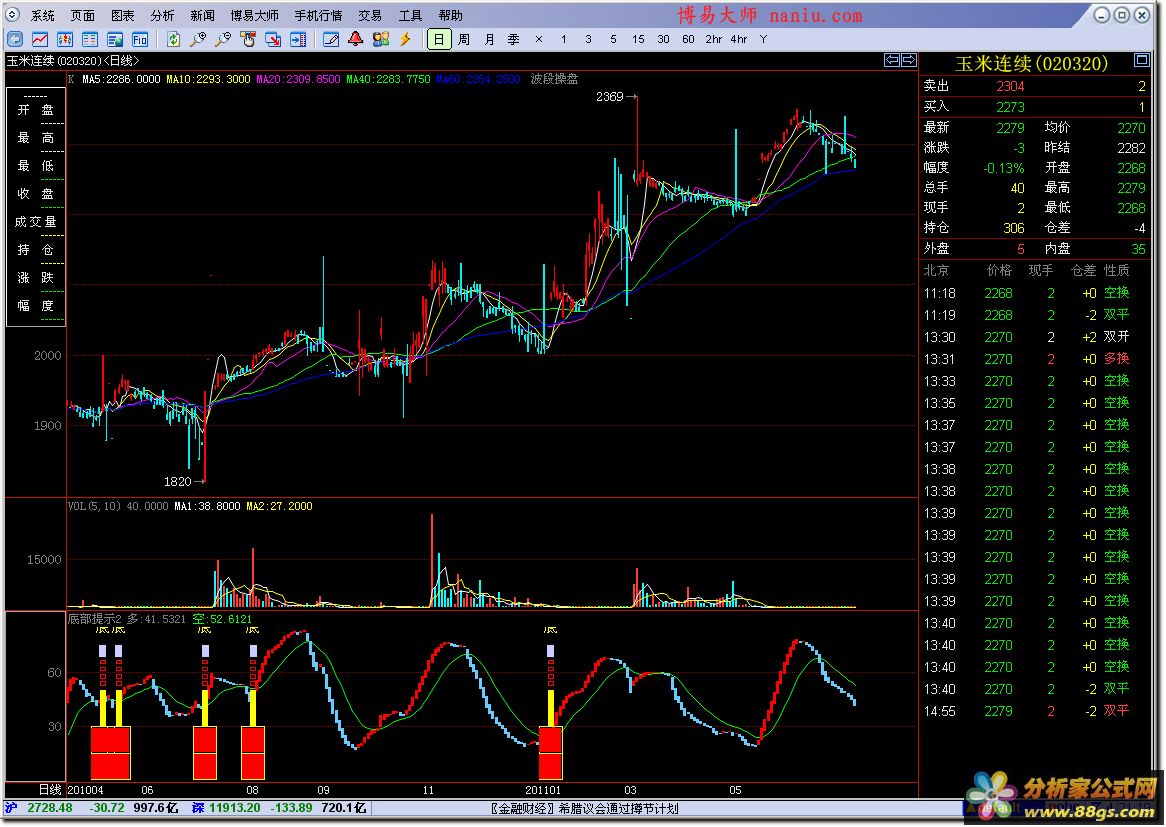1166x827 pixels.
Task: Click the first magnifier zoom icon
Action: [198, 39]
